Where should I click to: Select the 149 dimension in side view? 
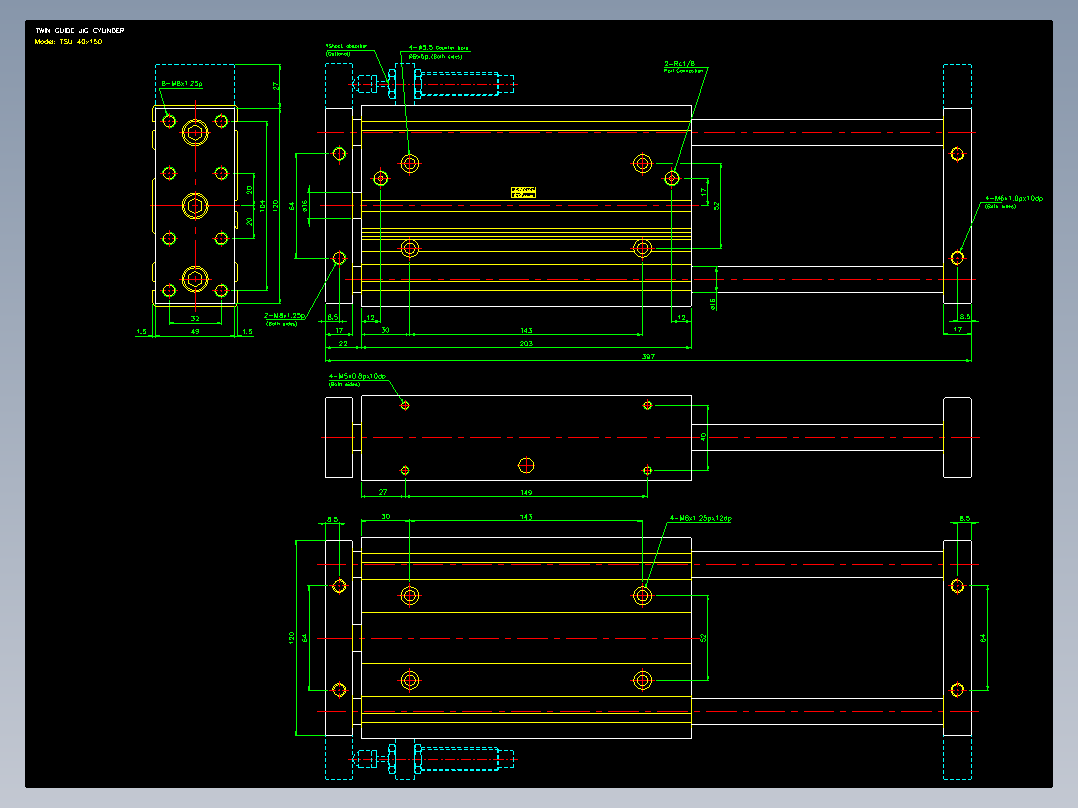coord(526,492)
